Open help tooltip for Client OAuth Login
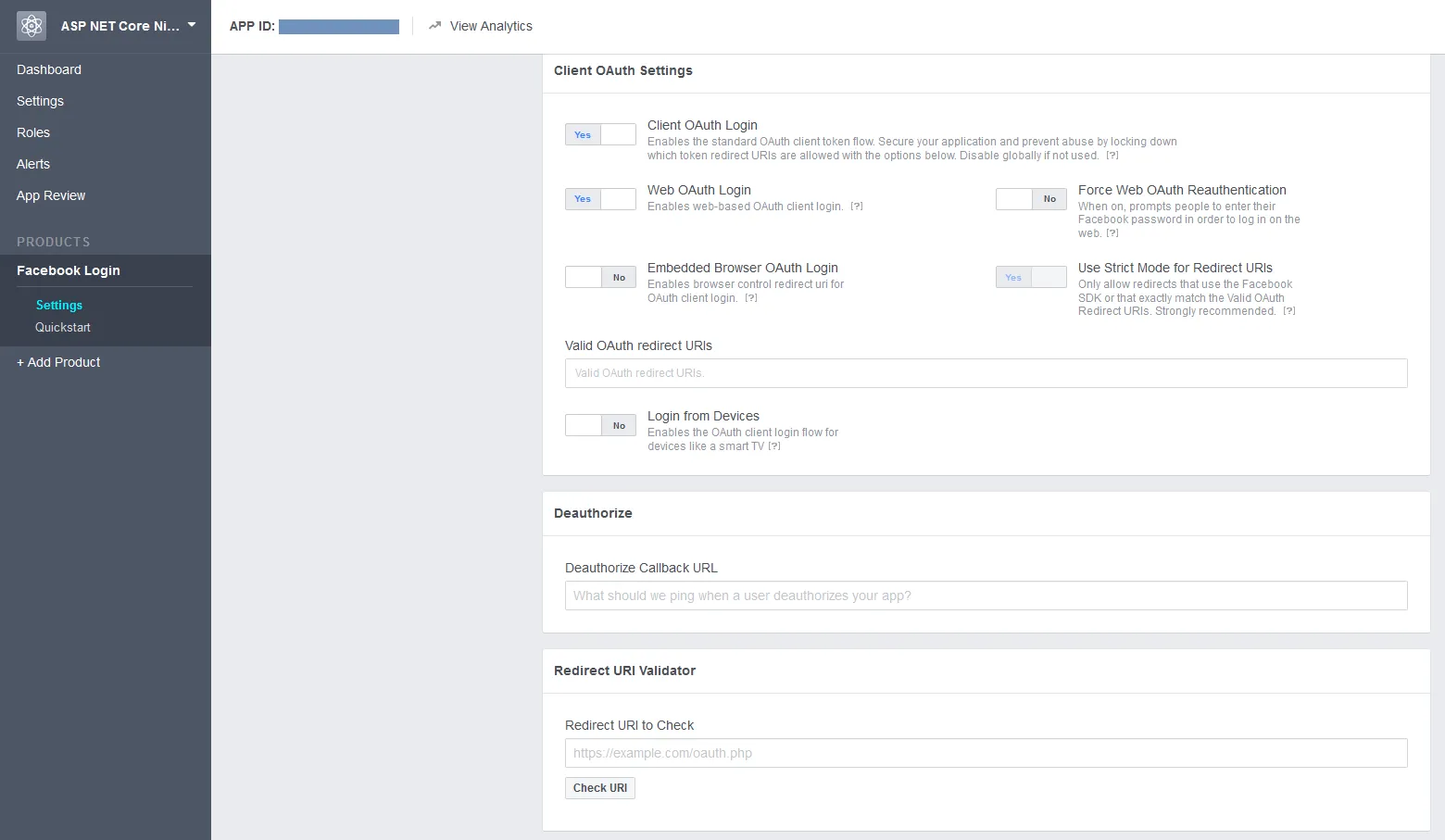Image resolution: width=1445 pixels, height=840 pixels. (1112, 156)
